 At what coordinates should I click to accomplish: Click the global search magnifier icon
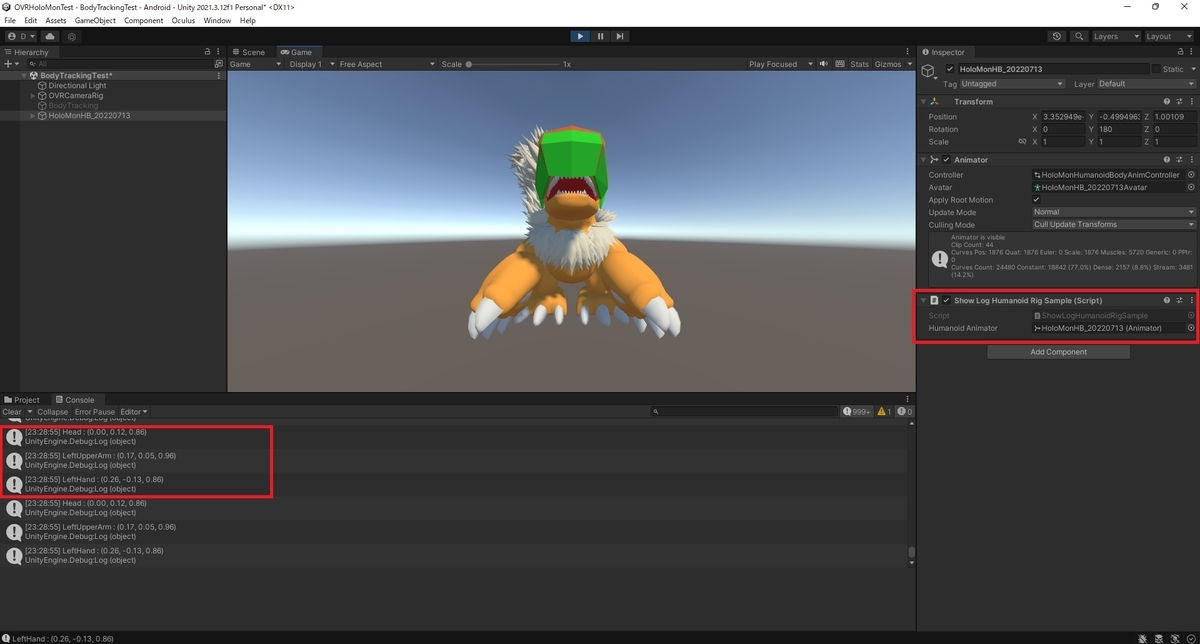[1079, 36]
